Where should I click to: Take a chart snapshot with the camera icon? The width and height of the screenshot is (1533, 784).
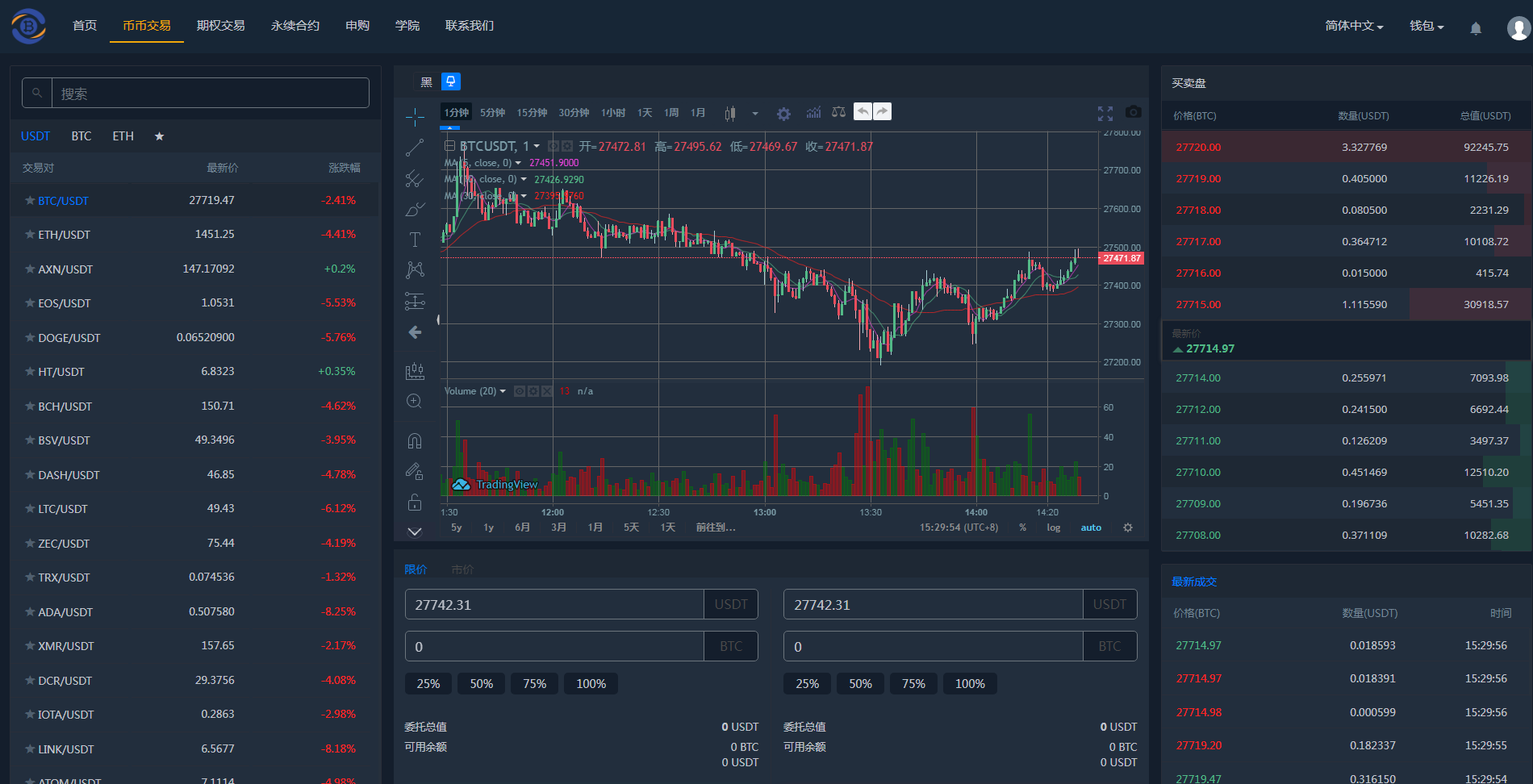click(x=1134, y=112)
